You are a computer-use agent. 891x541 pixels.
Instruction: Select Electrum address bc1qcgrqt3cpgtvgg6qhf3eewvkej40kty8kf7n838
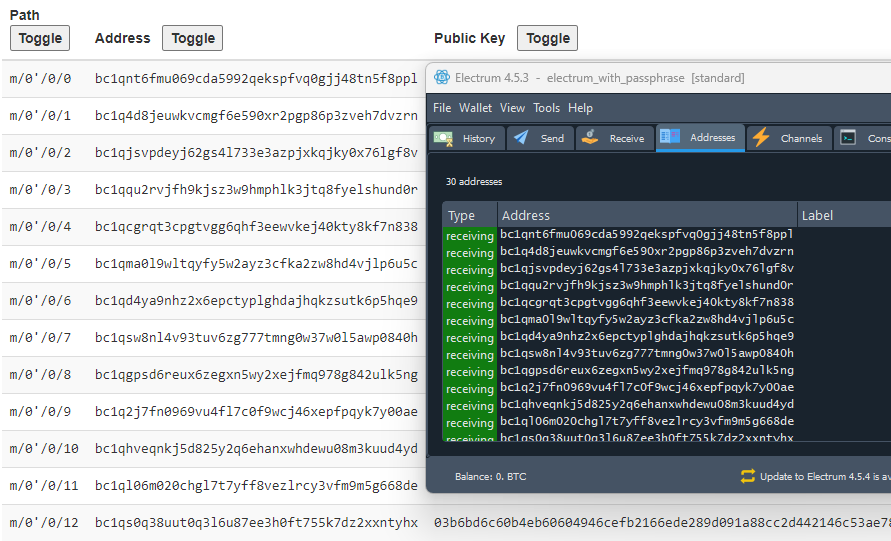(x=647, y=302)
